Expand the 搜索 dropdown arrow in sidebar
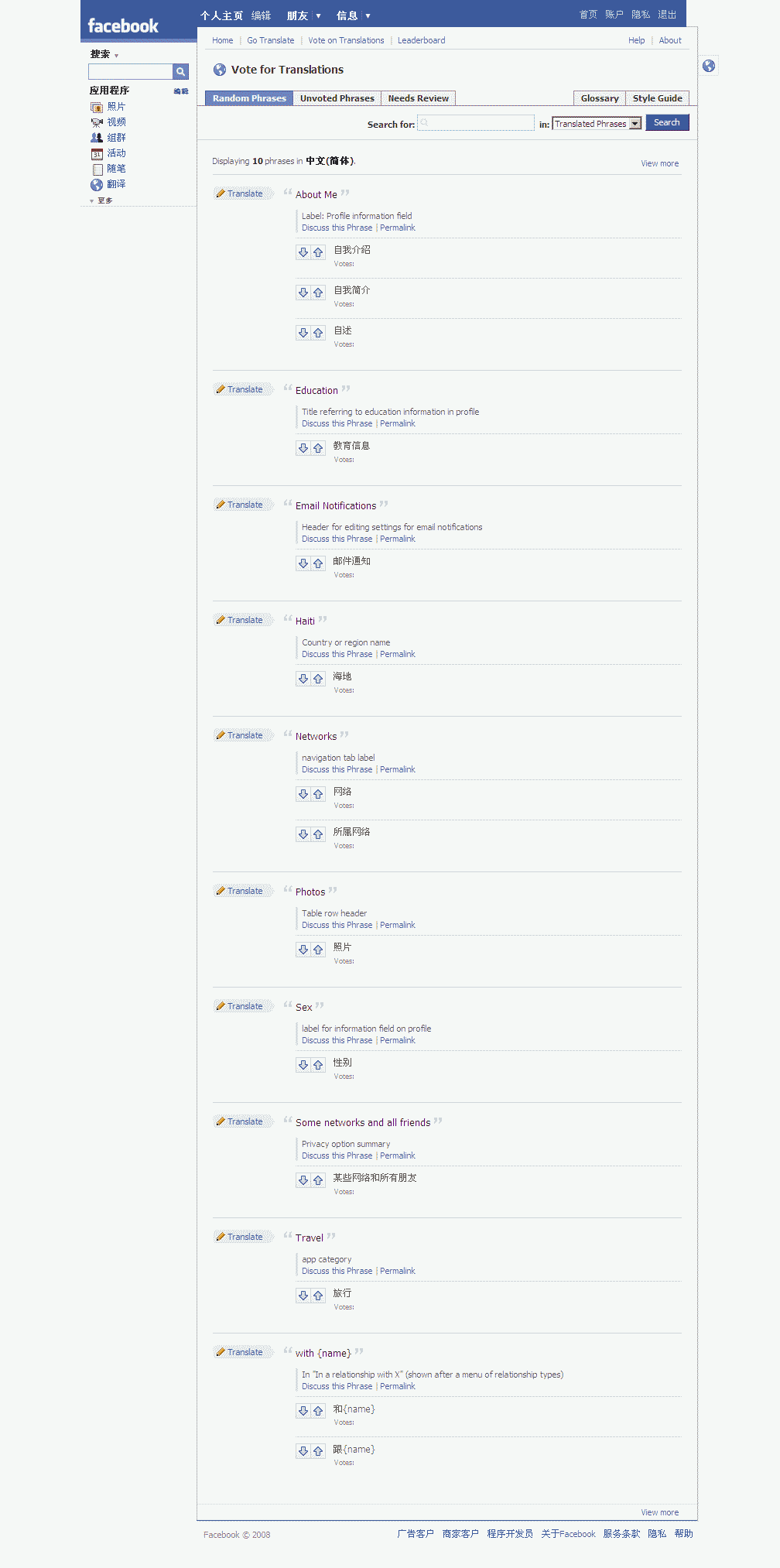 [x=116, y=56]
